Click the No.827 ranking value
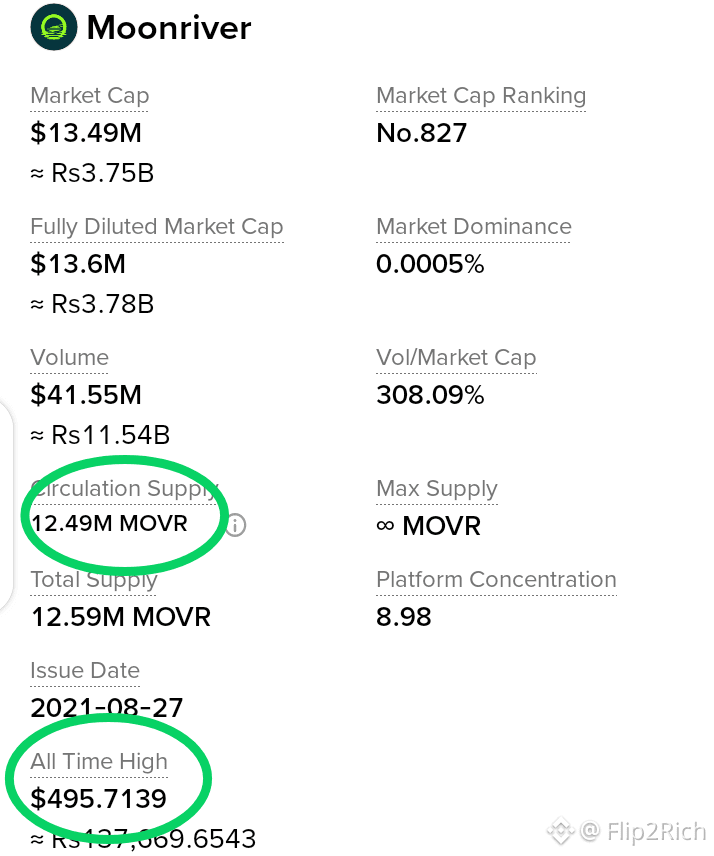Viewport: 714px width, 856px height. point(421,133)
